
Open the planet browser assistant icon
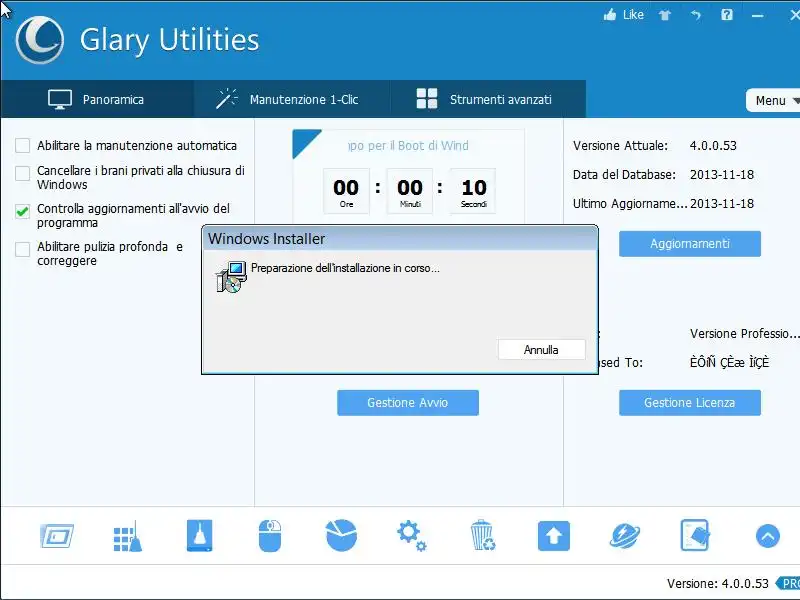coord(624,536)
